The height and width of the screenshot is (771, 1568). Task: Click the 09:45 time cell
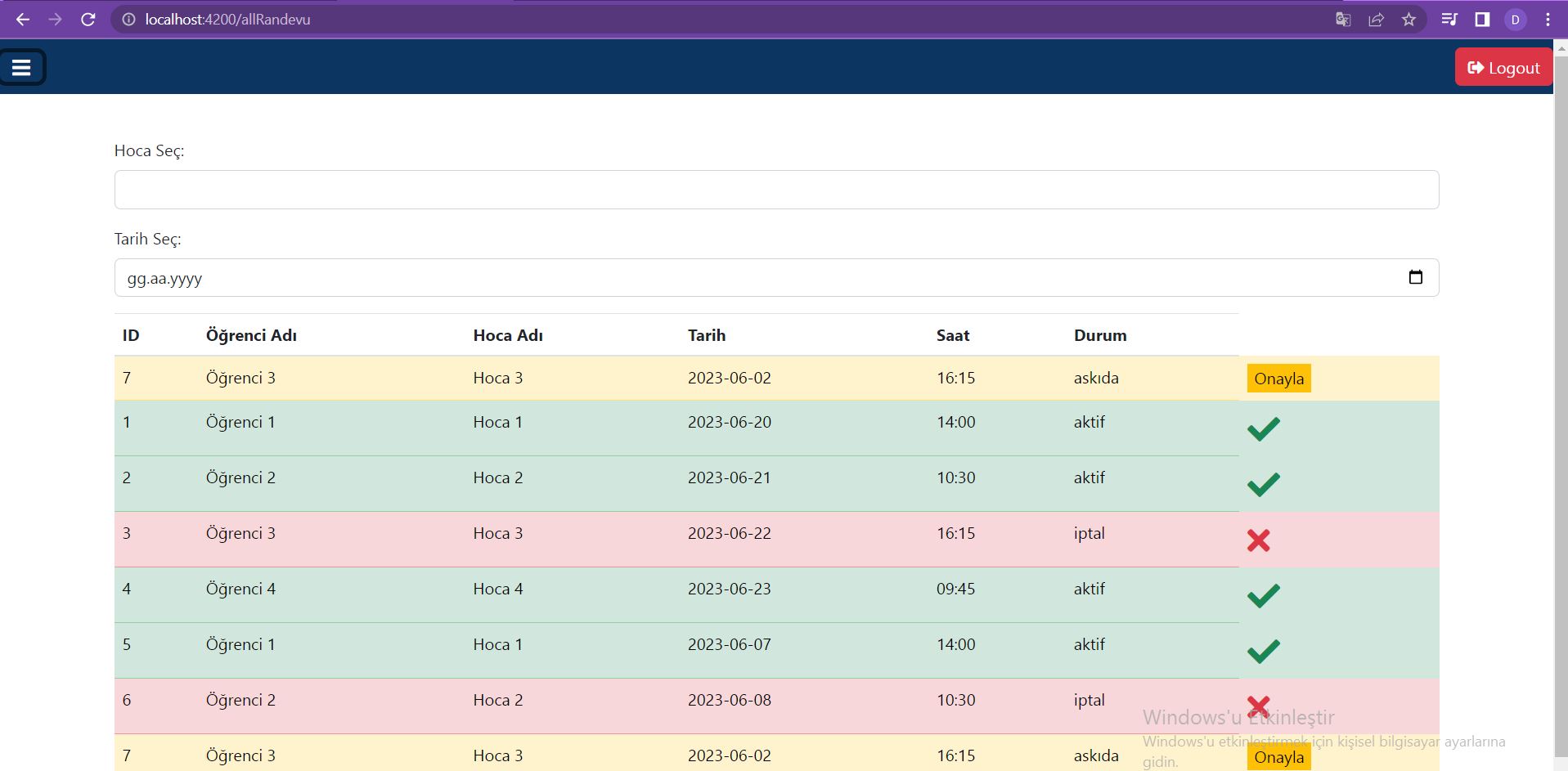956,589
